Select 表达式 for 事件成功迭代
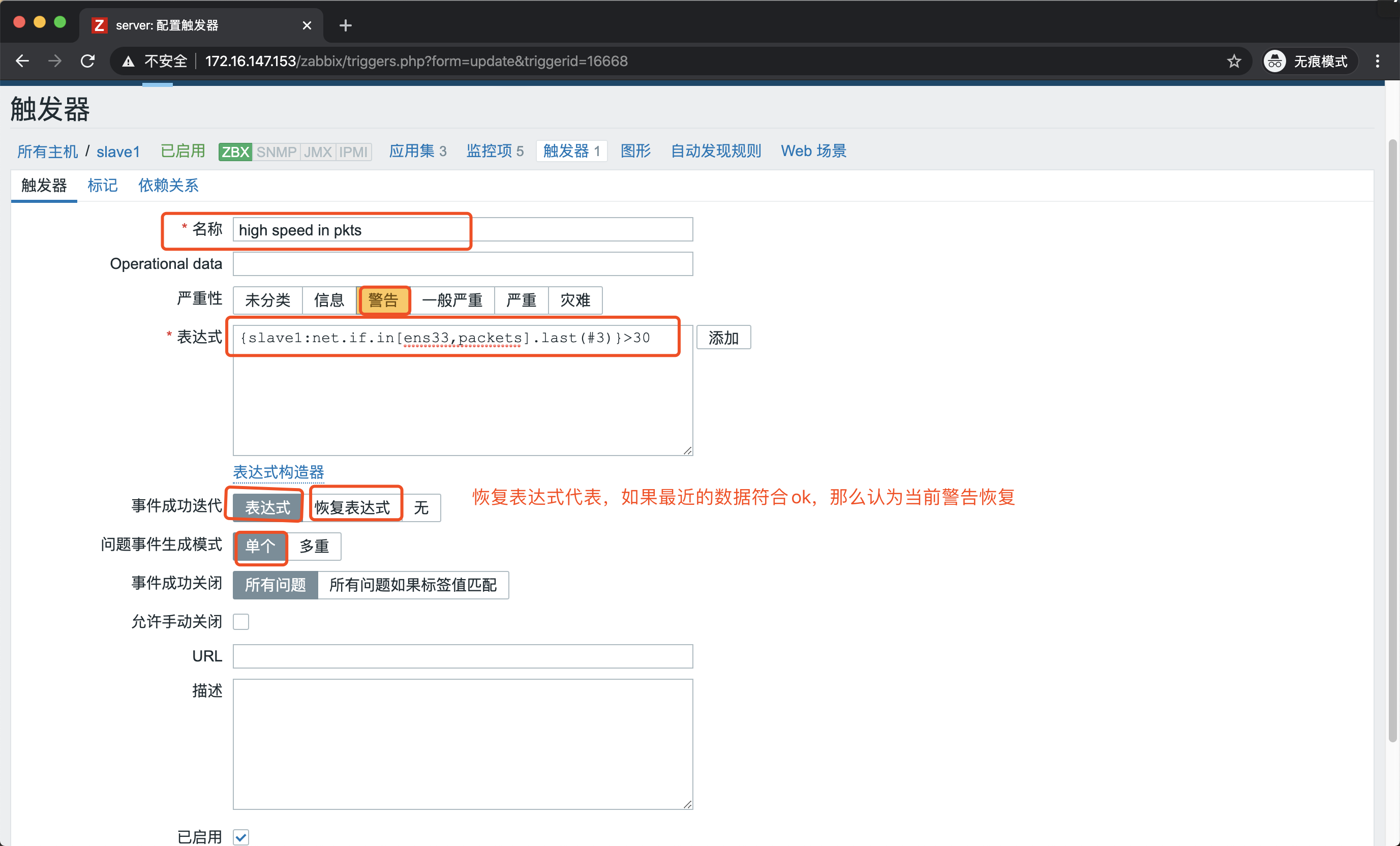The image size is (1400, 846). click(267, 507)
